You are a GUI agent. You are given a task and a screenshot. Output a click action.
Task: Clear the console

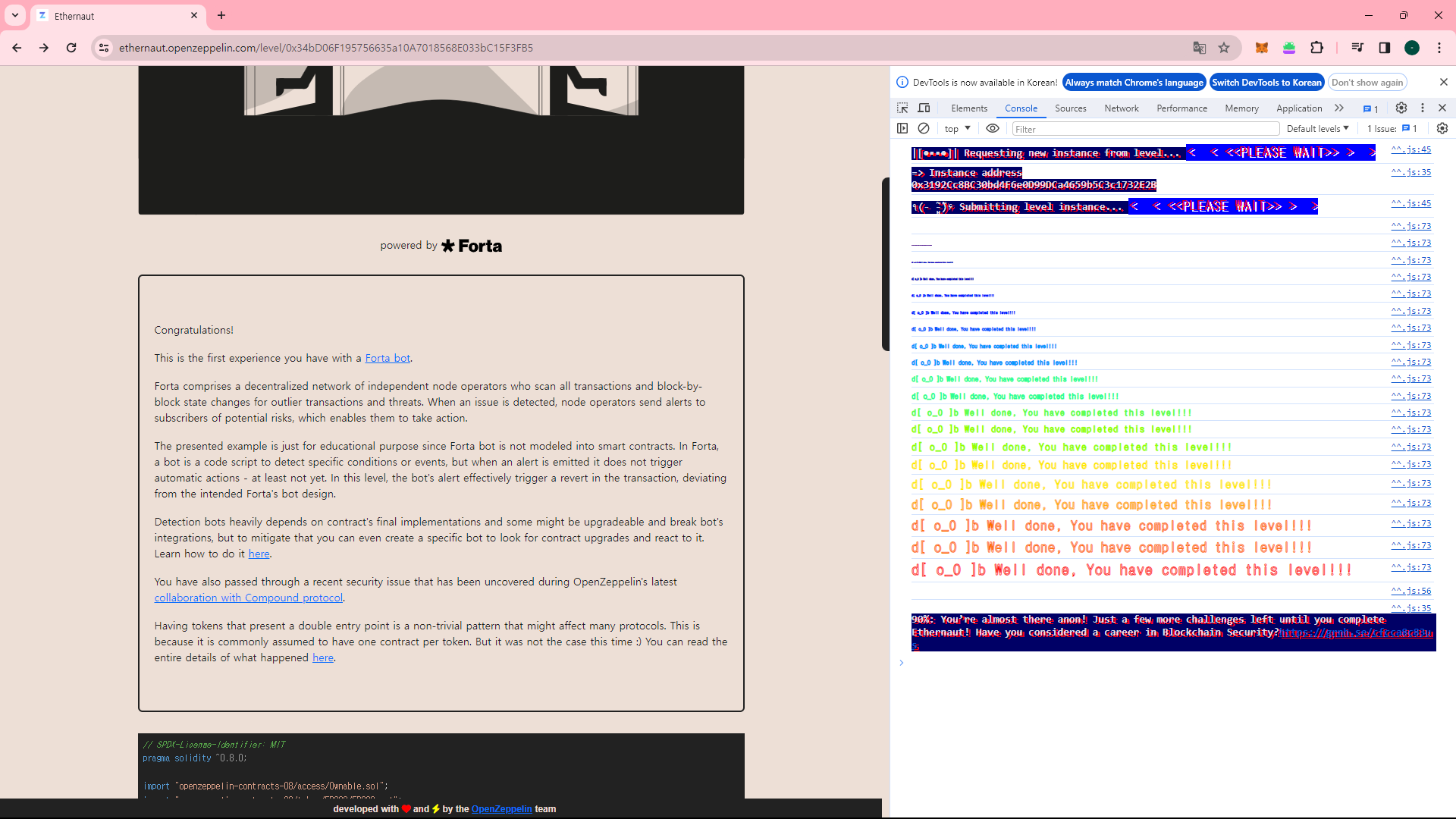click(924, 129)
